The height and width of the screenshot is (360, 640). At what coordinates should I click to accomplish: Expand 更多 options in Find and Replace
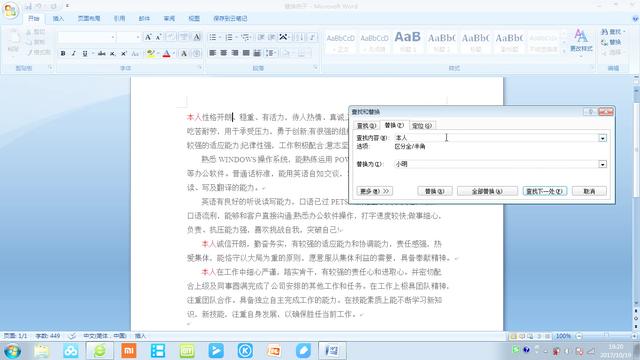point(374,191)
